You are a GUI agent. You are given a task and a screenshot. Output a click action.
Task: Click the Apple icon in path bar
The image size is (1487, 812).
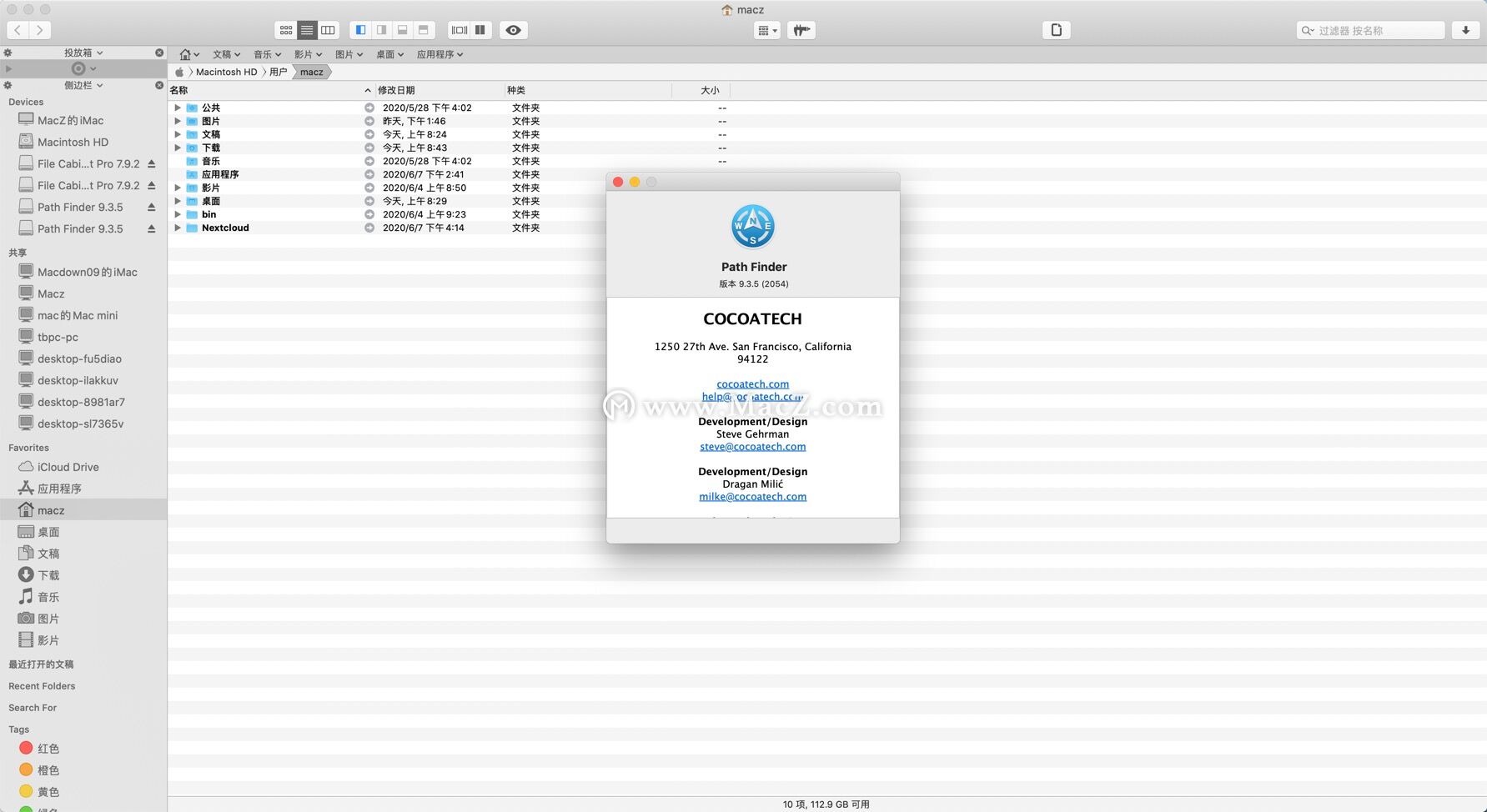tap(178, 72)
